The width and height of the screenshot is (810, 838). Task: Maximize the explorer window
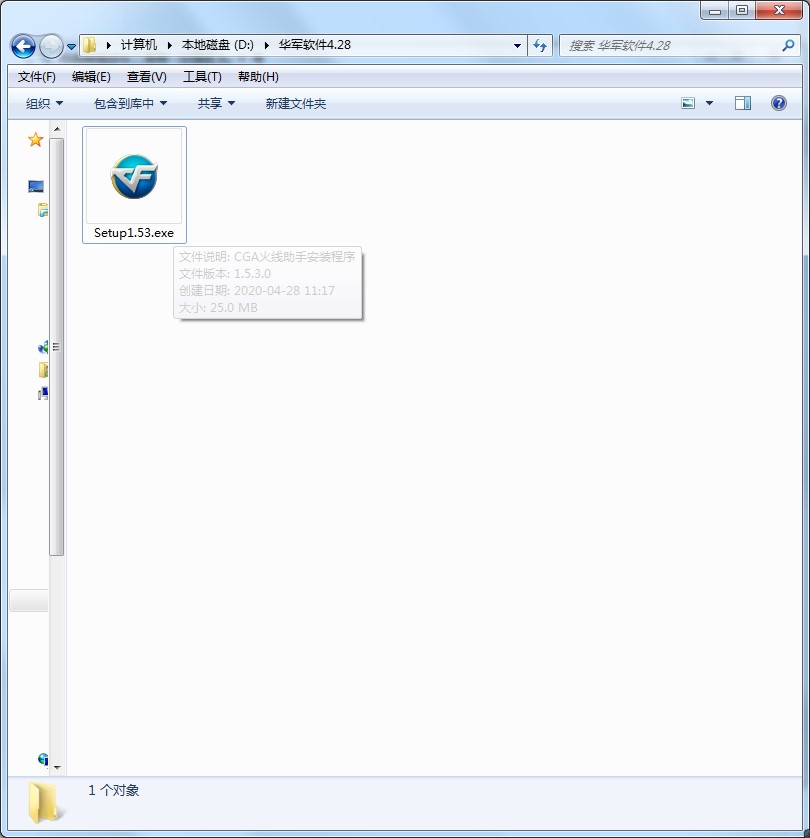(x=742, y=11)
